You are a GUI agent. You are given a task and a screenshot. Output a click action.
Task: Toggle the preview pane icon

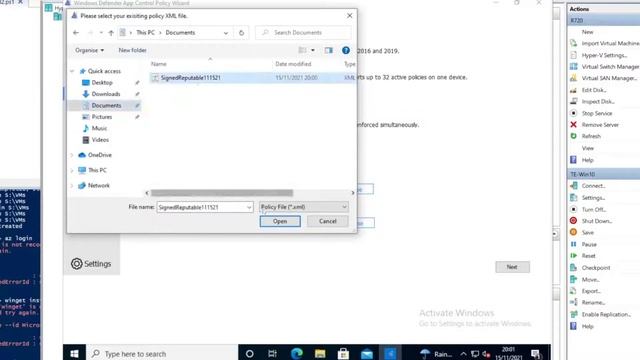click(329, 50)
